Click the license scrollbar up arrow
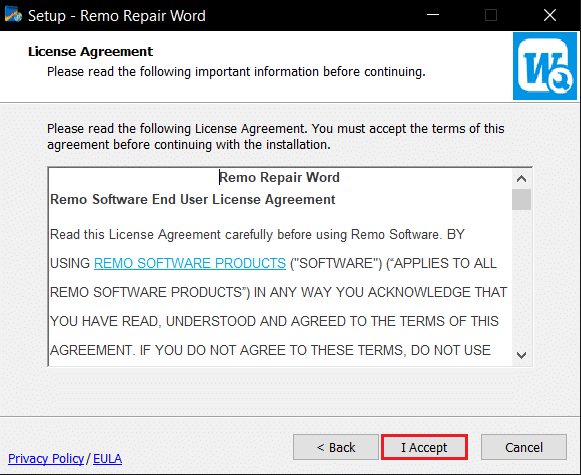 pos(521,179)
